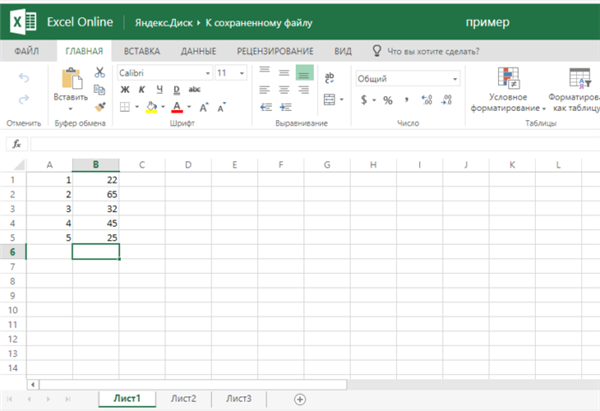
Task: Click the 'Что вы хотите сделать?' search box
Action: [x=433, y=51]
